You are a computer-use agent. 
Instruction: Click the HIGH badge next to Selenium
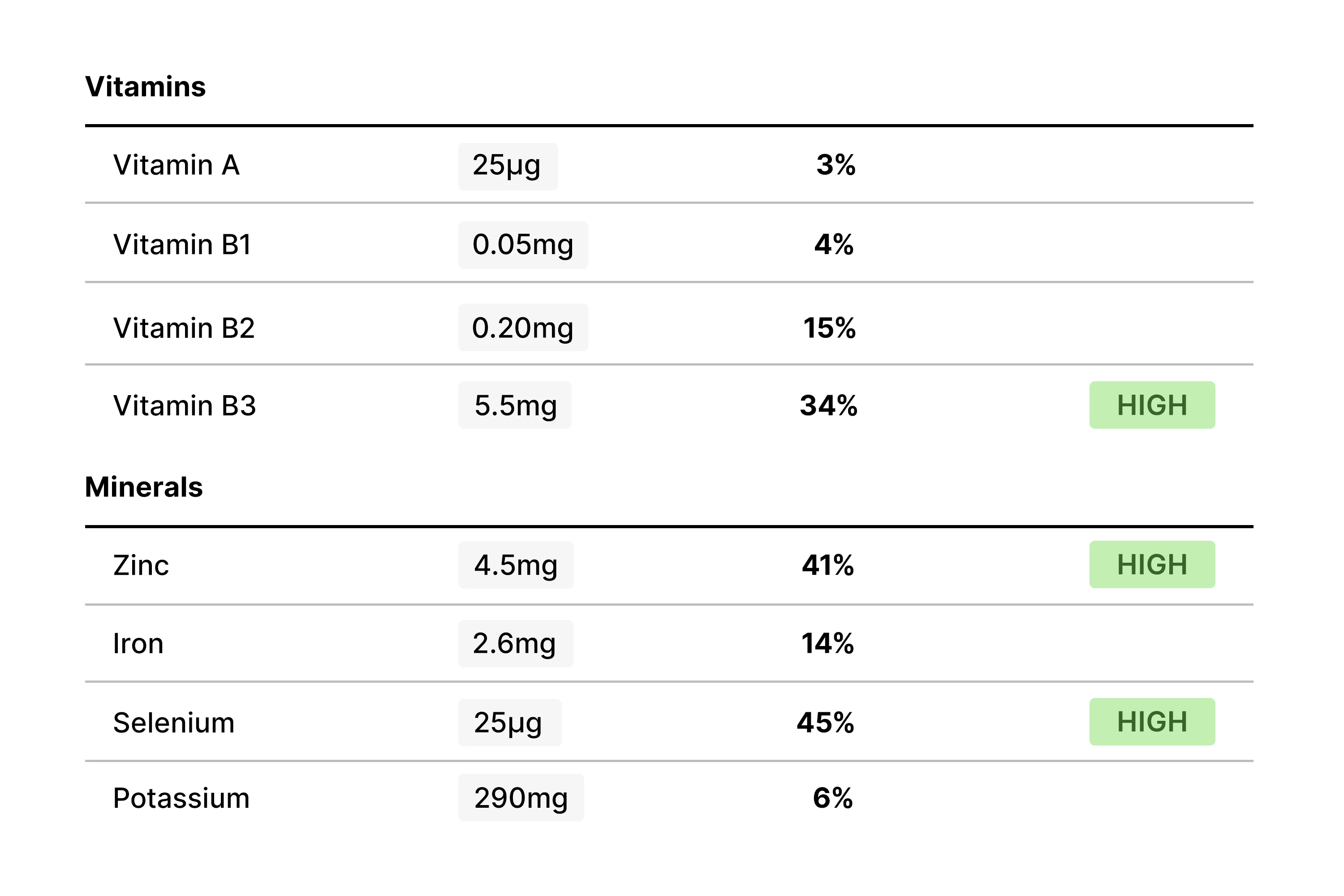1151,722
